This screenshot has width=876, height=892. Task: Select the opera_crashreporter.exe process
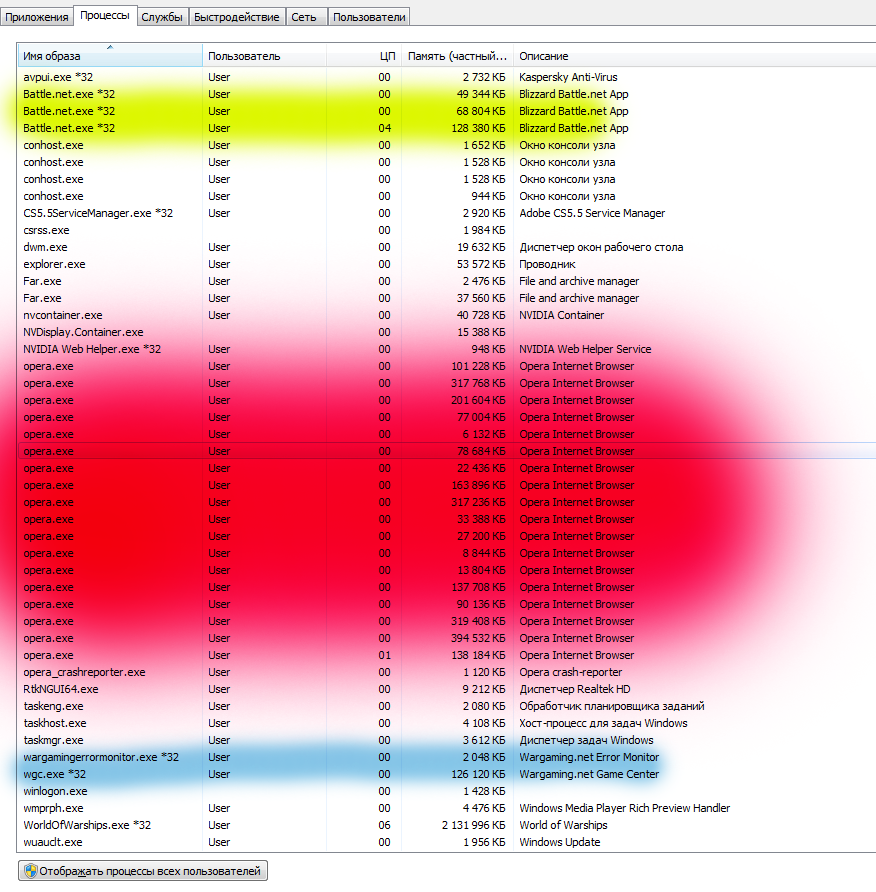[447, 672]
